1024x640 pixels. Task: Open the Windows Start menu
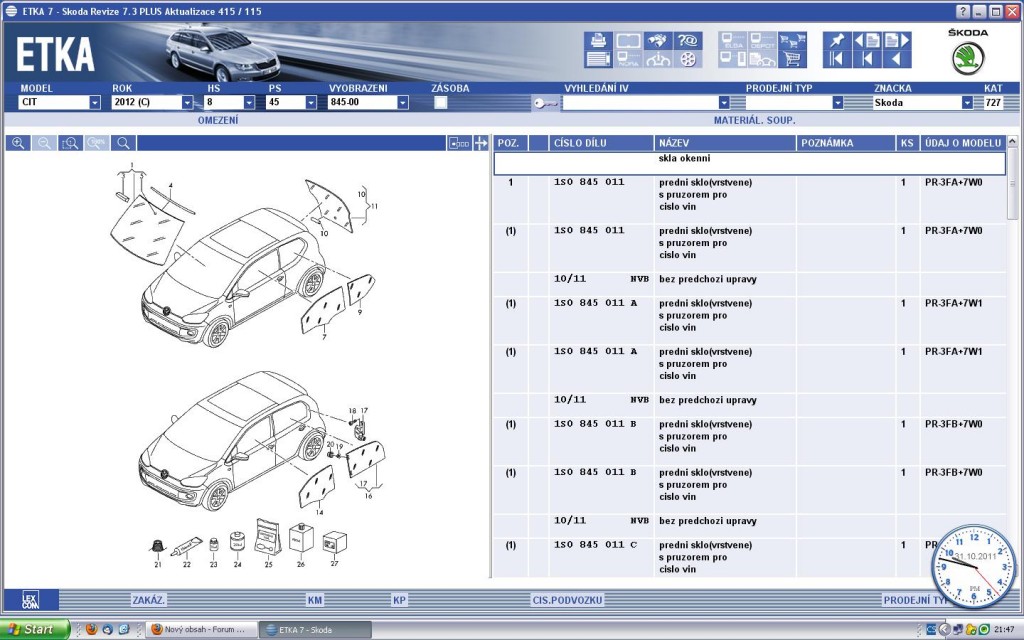(34, 629)
